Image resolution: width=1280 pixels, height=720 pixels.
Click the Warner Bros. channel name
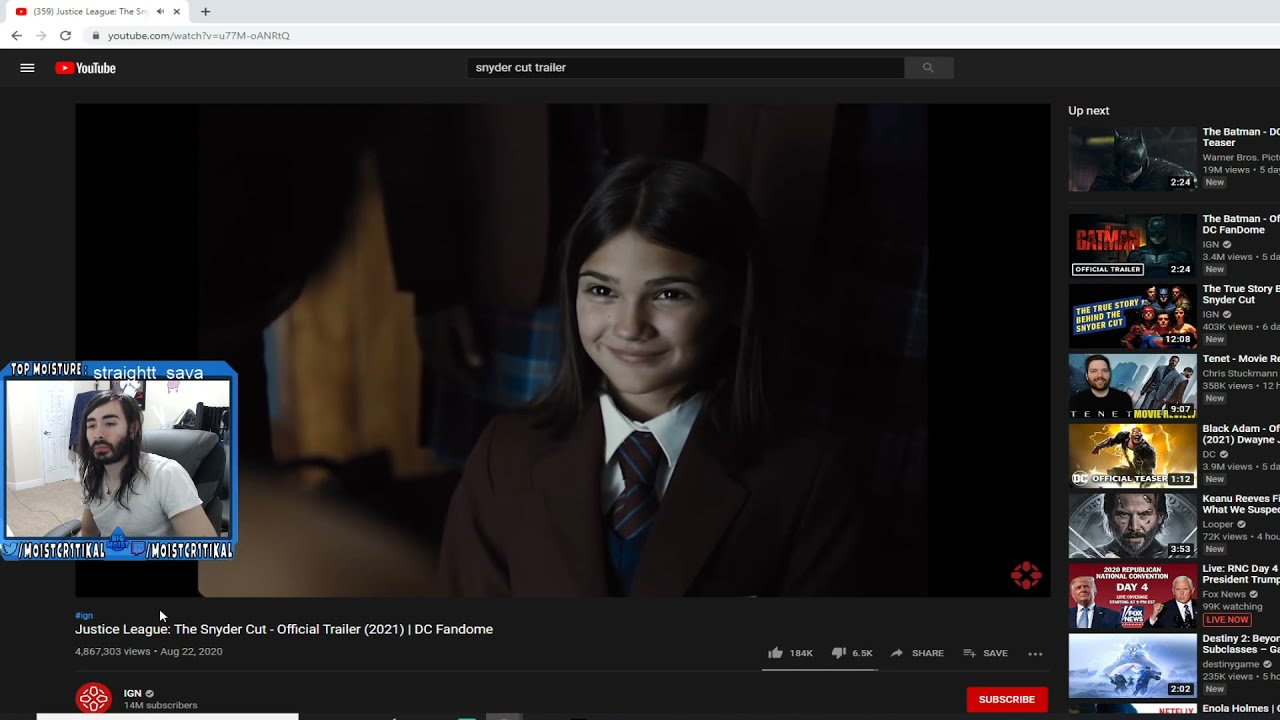(x=1241, y=157)
